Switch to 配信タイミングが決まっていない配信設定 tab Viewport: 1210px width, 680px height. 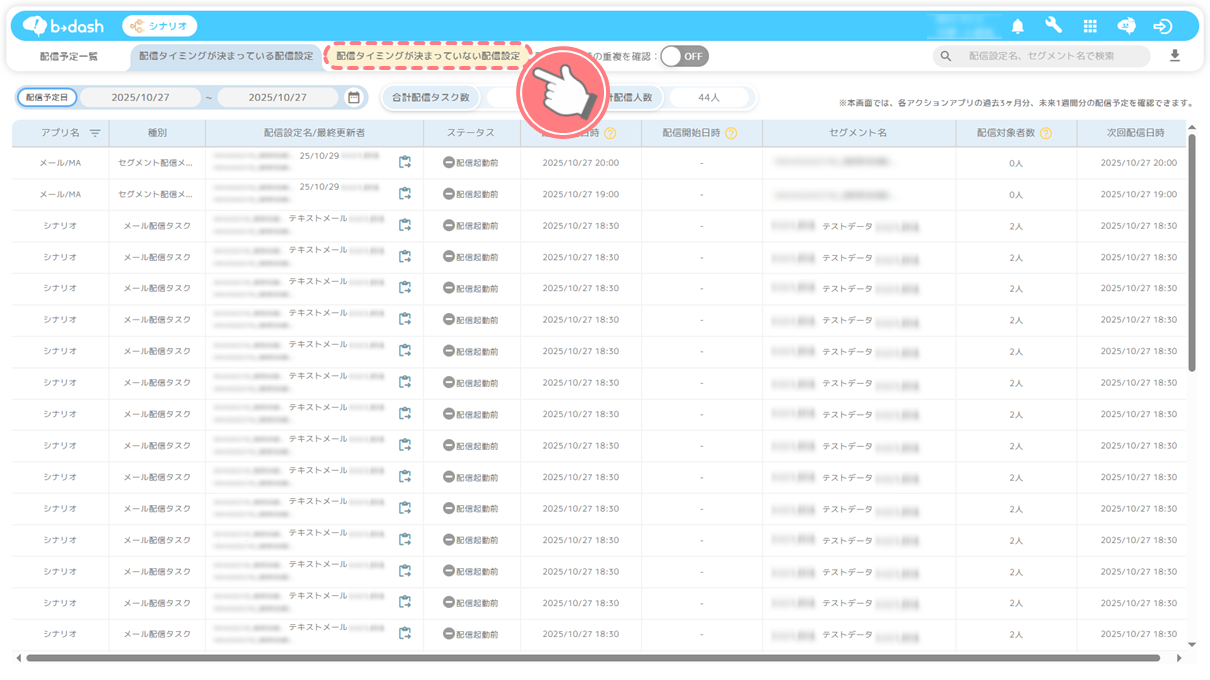click(427, 56)
